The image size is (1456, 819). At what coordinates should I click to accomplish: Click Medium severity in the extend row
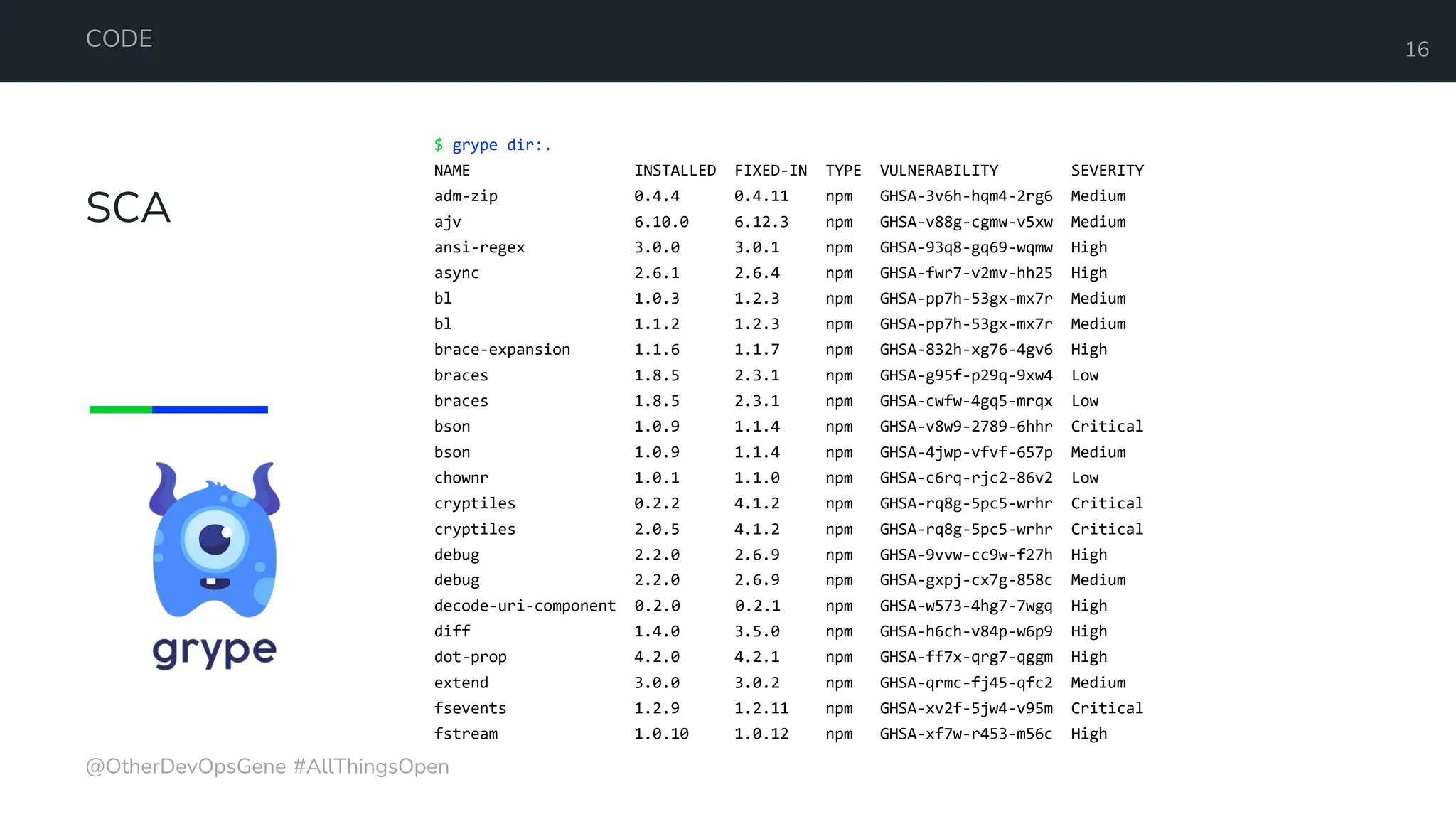(1098, 682)
